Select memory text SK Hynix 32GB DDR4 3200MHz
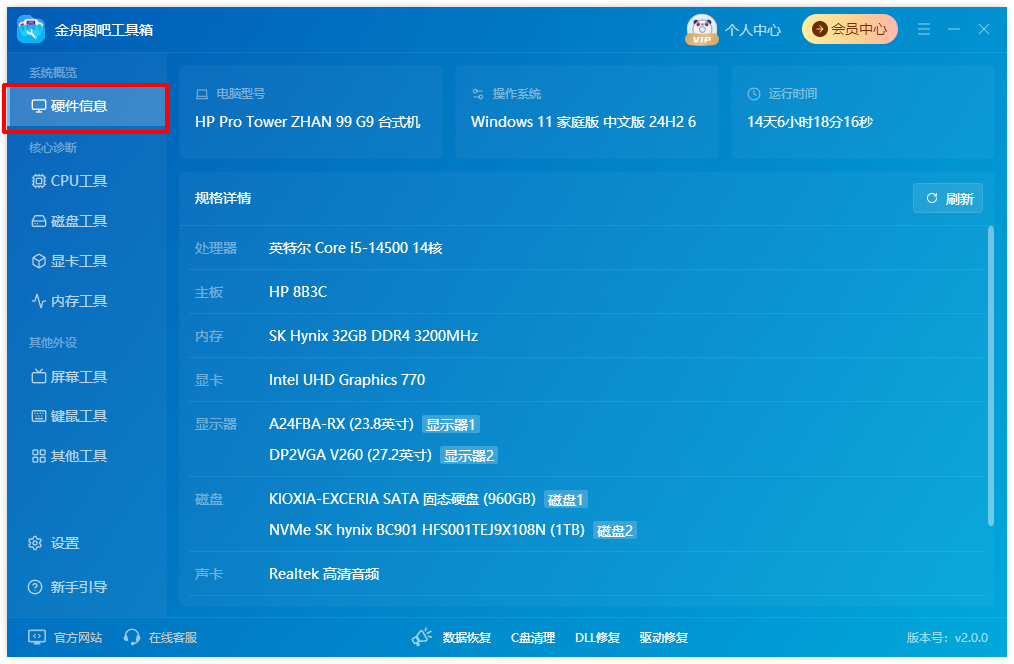The image size is (1014, 664). [x=373, y=336]
